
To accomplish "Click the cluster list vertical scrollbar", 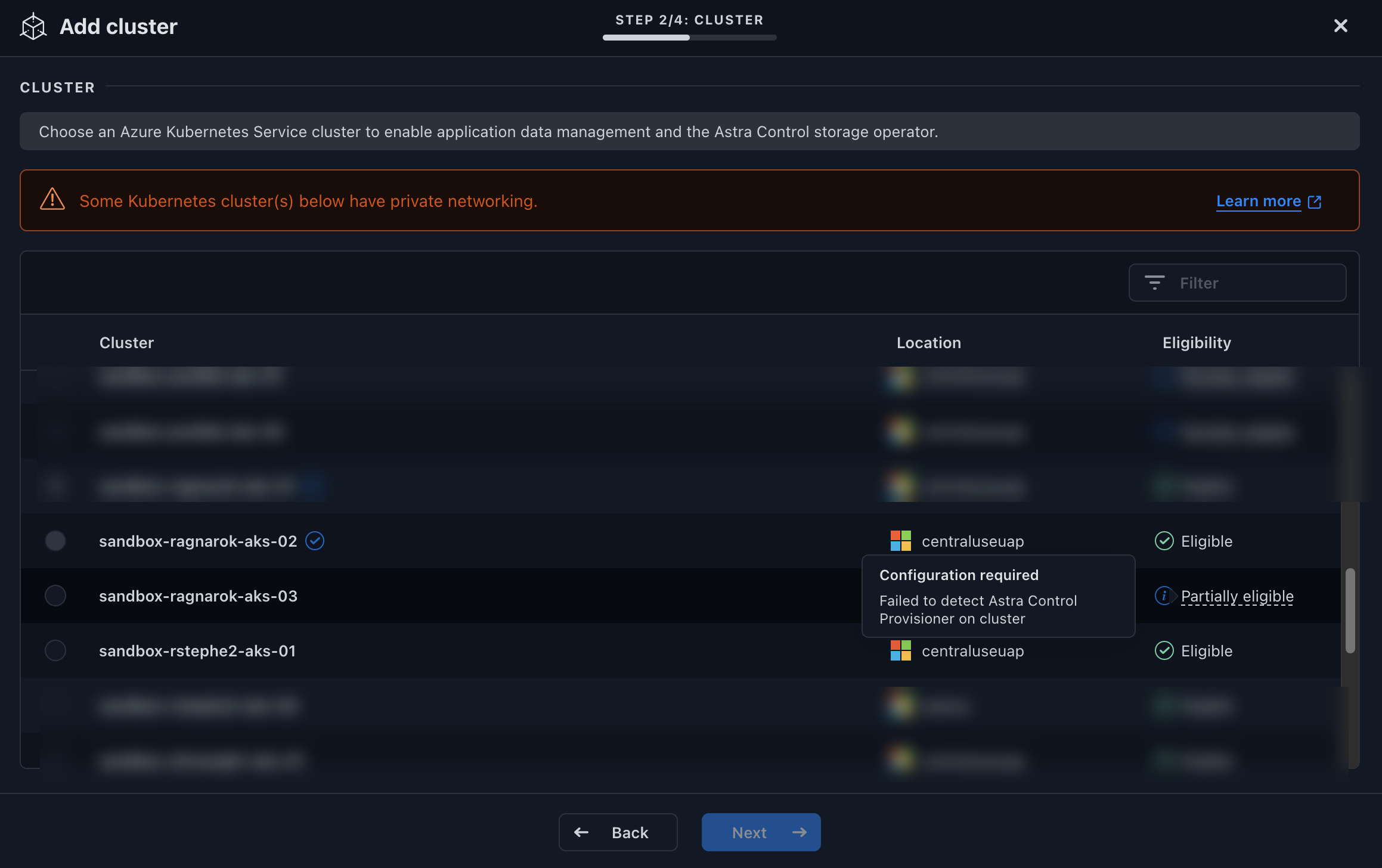I will [1350, 610].
